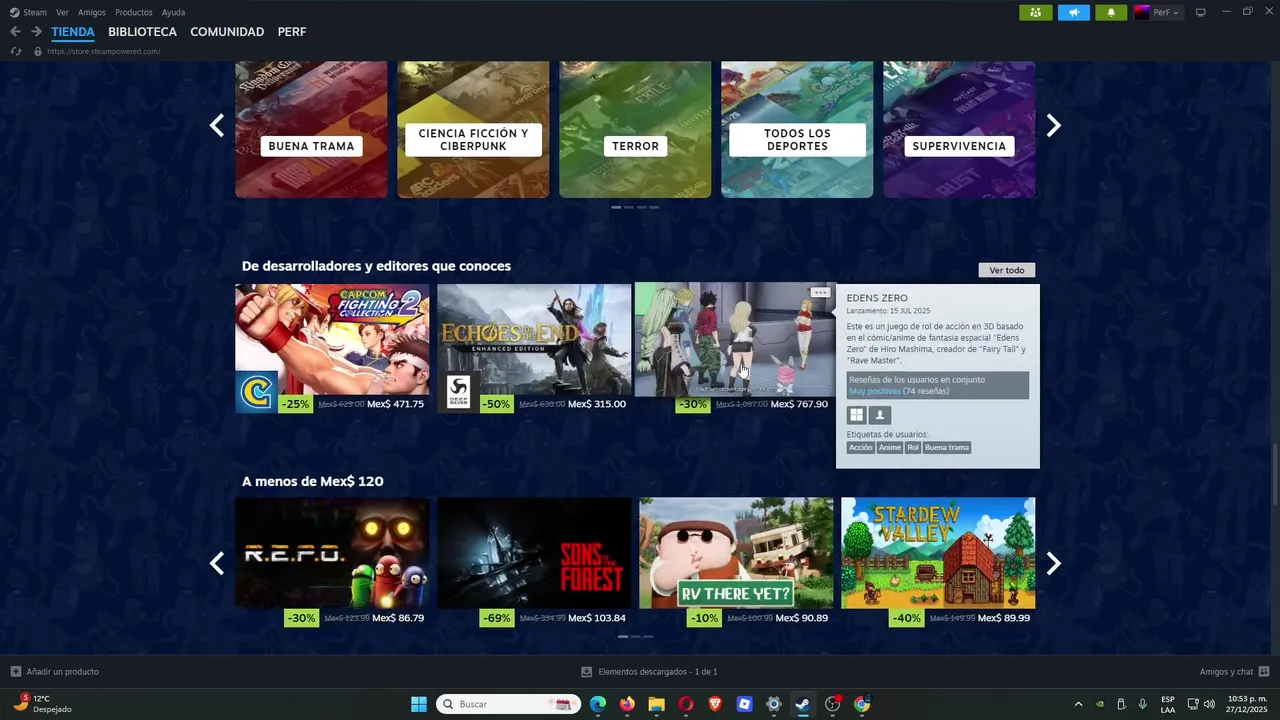Open the Ver menu
This screenshot has height=720, width=1280.
pos(62,12)
